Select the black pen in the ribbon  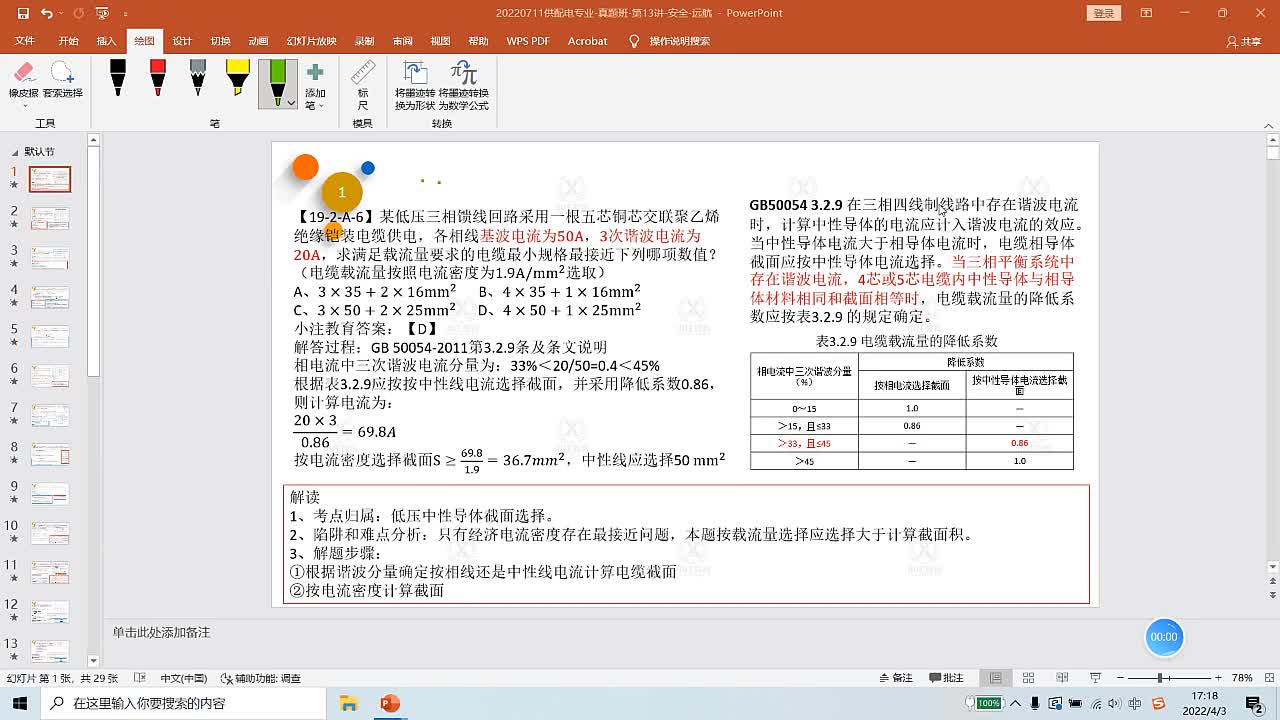tap(118, 78)
